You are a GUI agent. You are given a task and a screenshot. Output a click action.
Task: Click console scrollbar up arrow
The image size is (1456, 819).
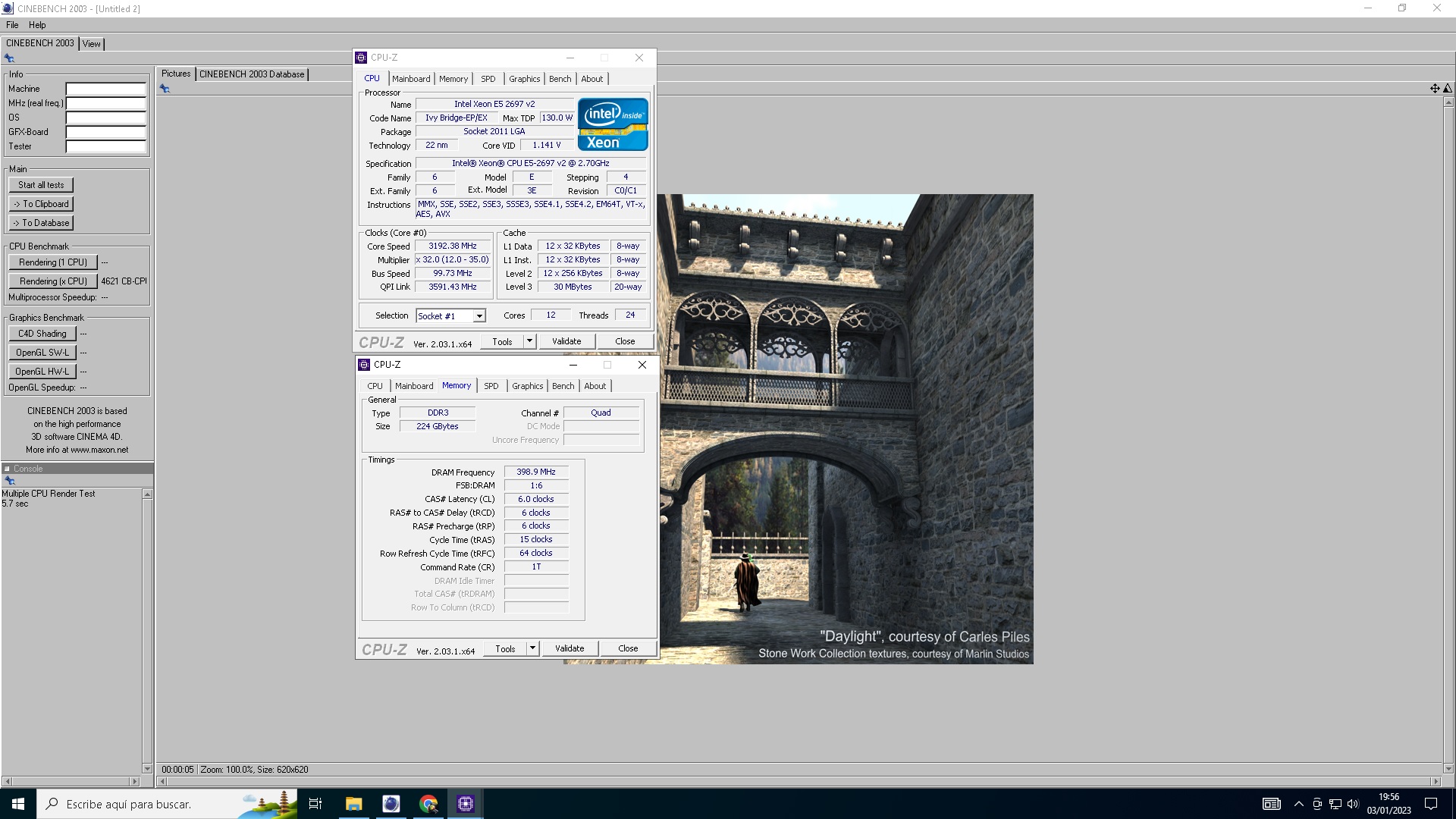tap(147, 494)
